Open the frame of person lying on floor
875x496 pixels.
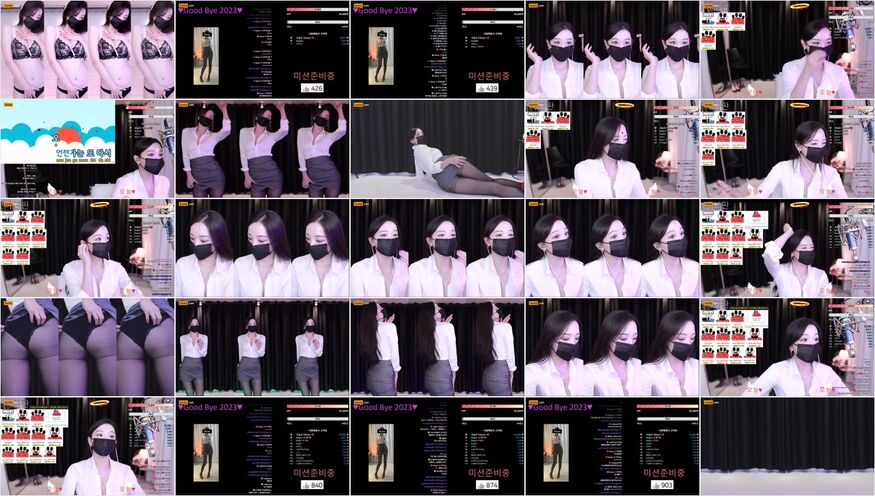click(437, 148)
